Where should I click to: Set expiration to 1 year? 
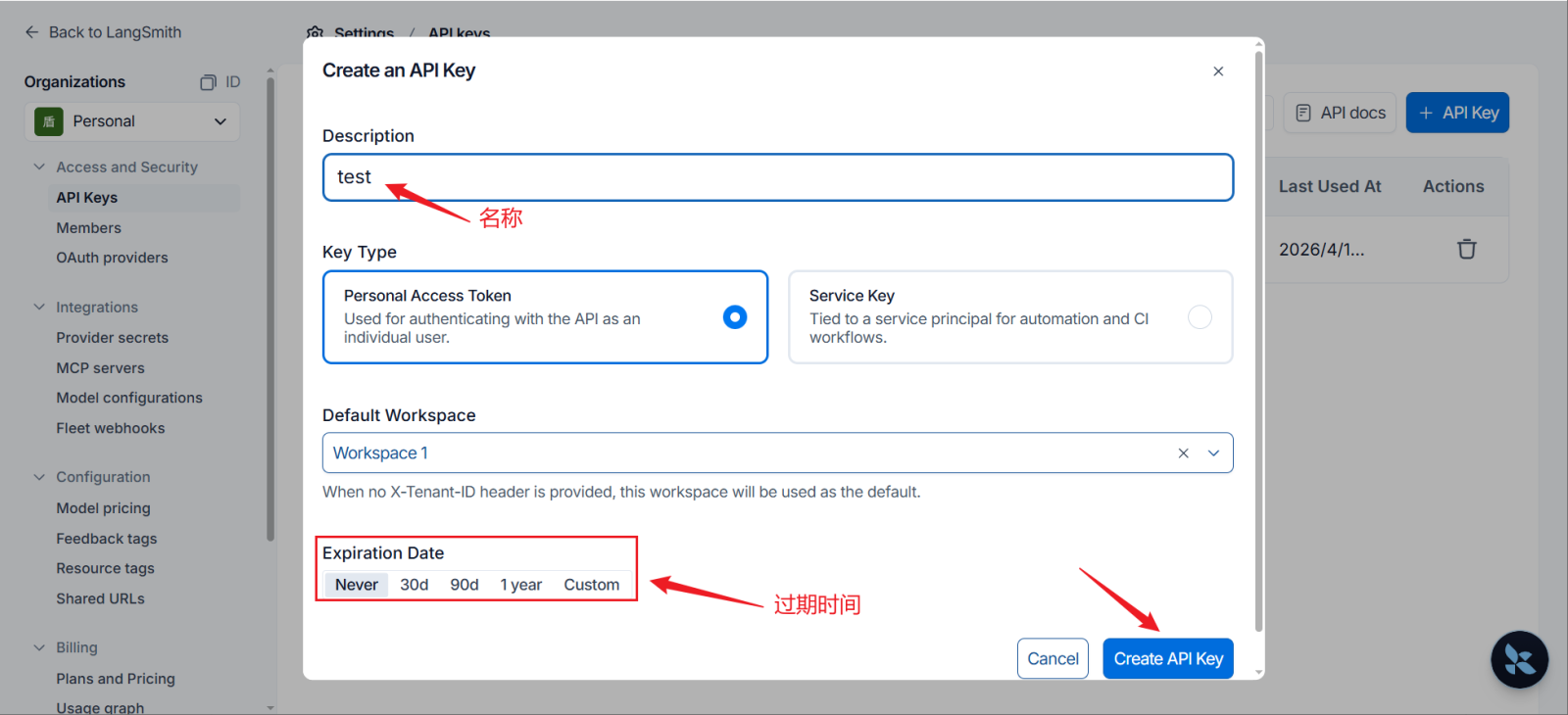521,585
